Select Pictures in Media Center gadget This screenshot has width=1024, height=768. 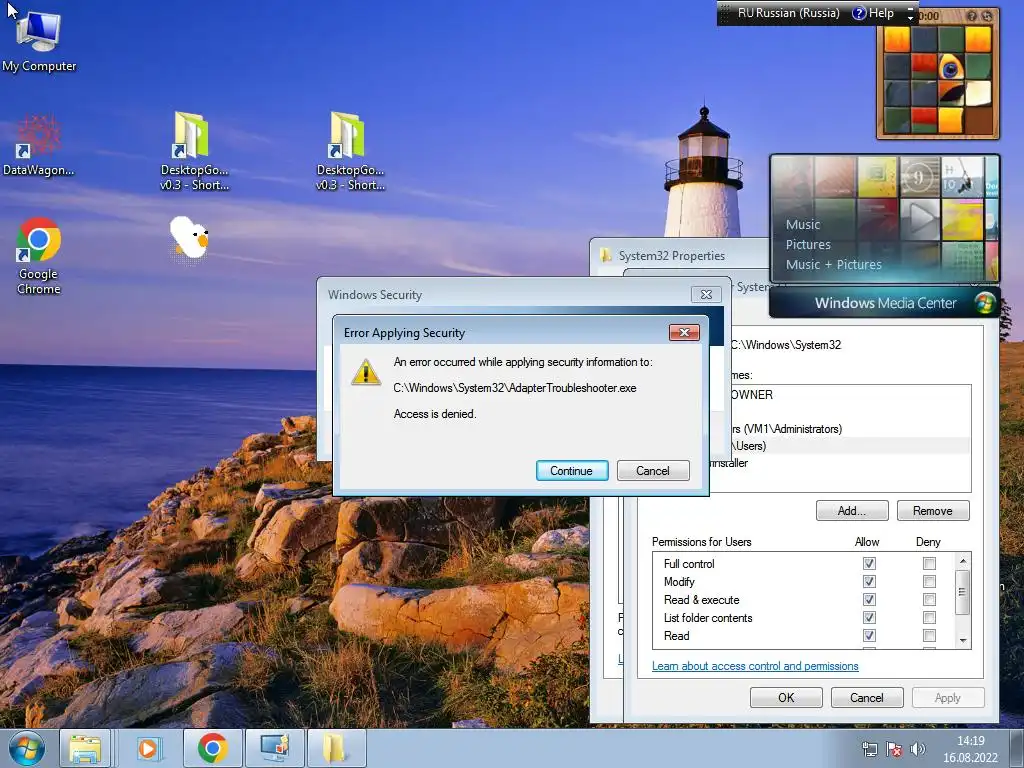click(808, 244)
